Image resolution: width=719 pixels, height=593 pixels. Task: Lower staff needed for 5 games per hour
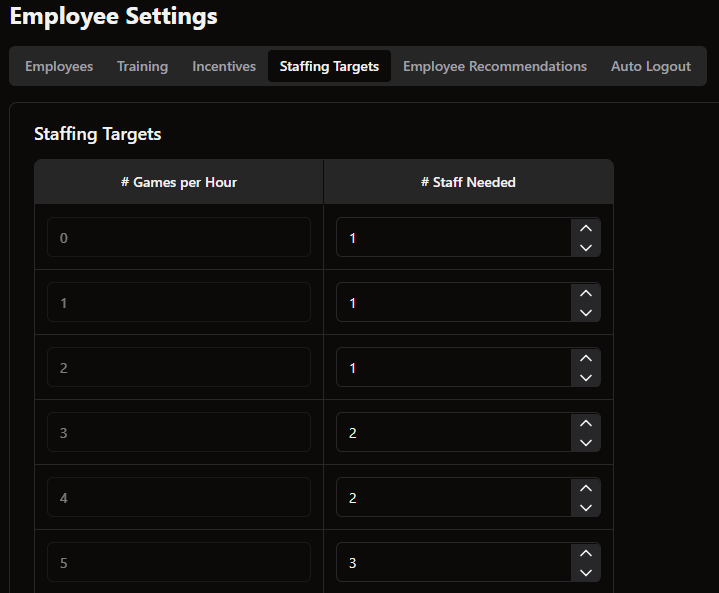(586, 572)
